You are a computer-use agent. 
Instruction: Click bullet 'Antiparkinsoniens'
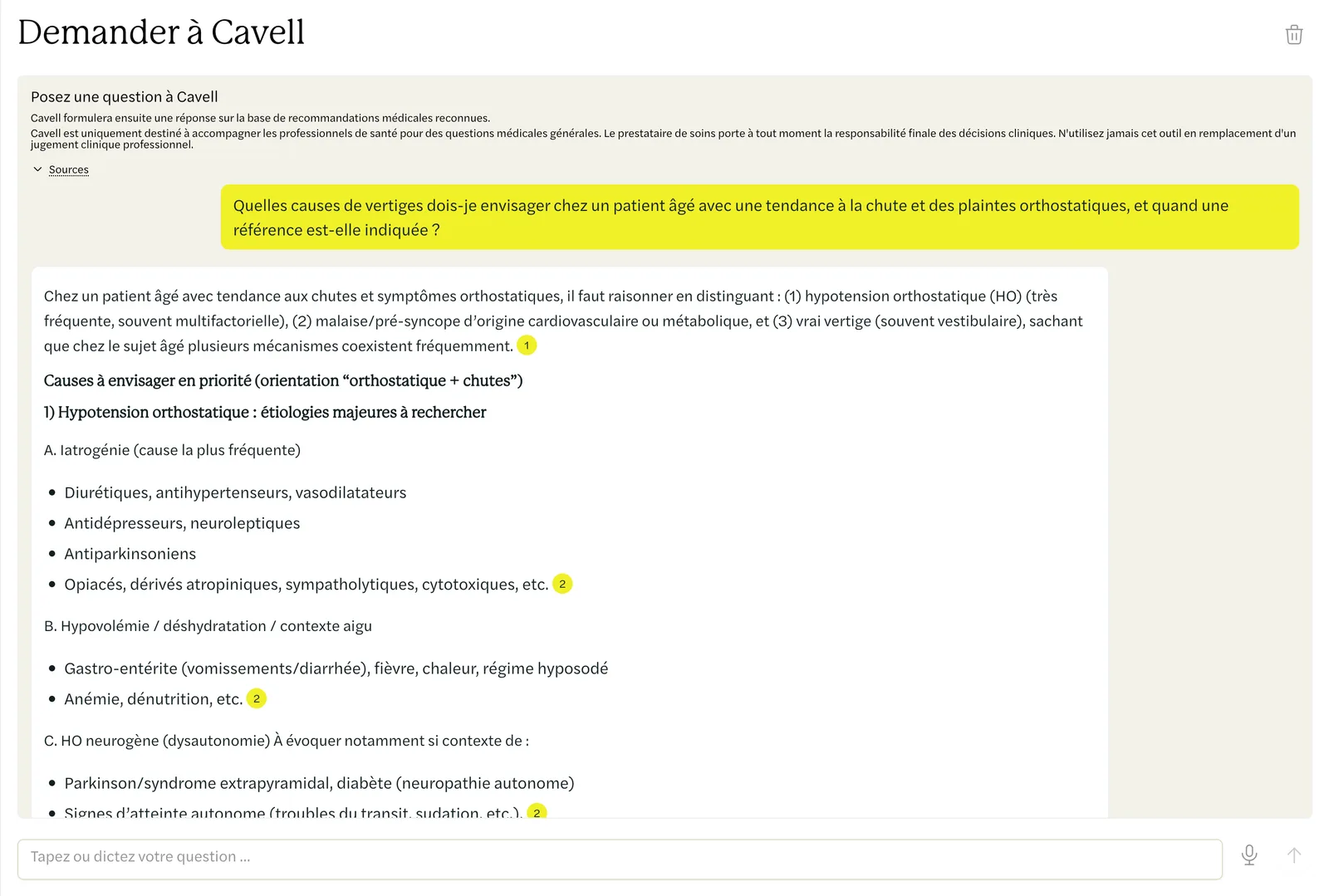click(x=130, y=554)
